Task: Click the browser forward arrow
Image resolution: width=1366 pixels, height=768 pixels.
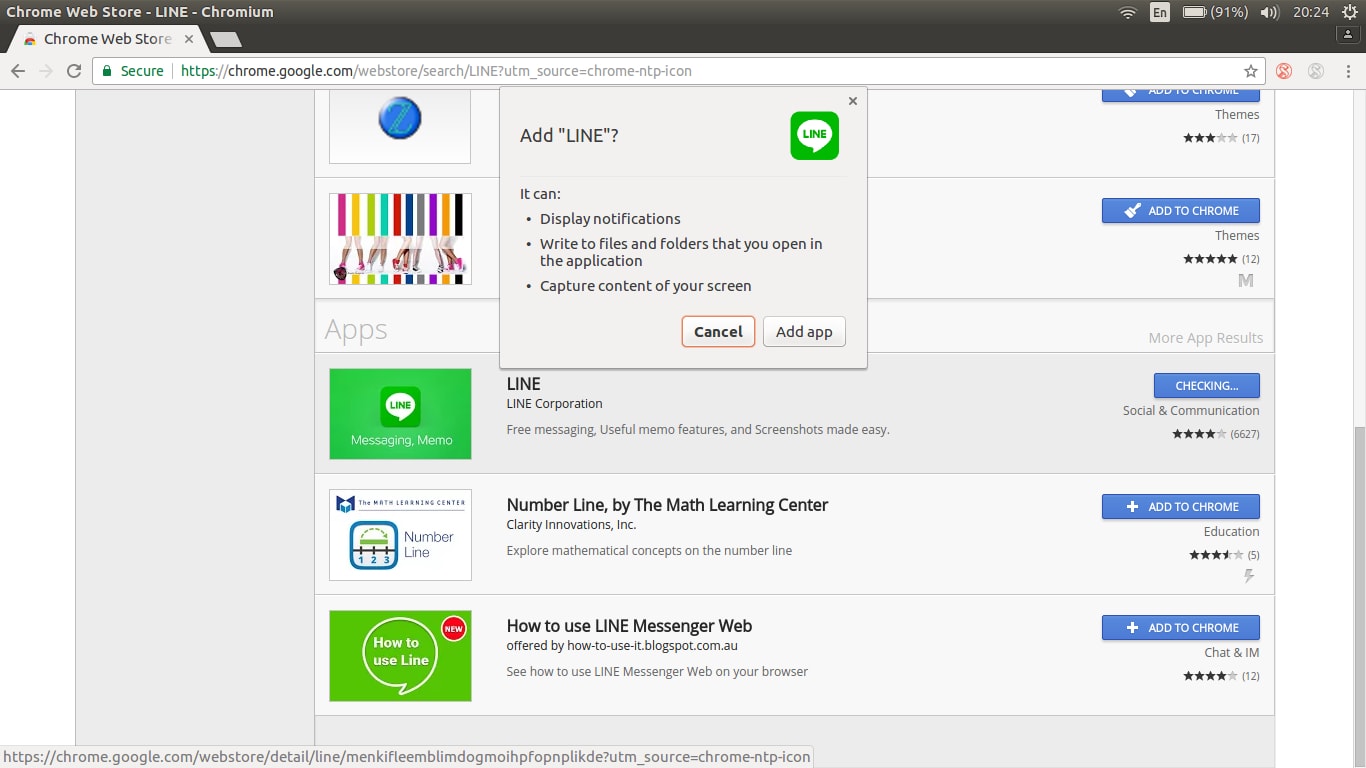Action: tap(45, 71)
